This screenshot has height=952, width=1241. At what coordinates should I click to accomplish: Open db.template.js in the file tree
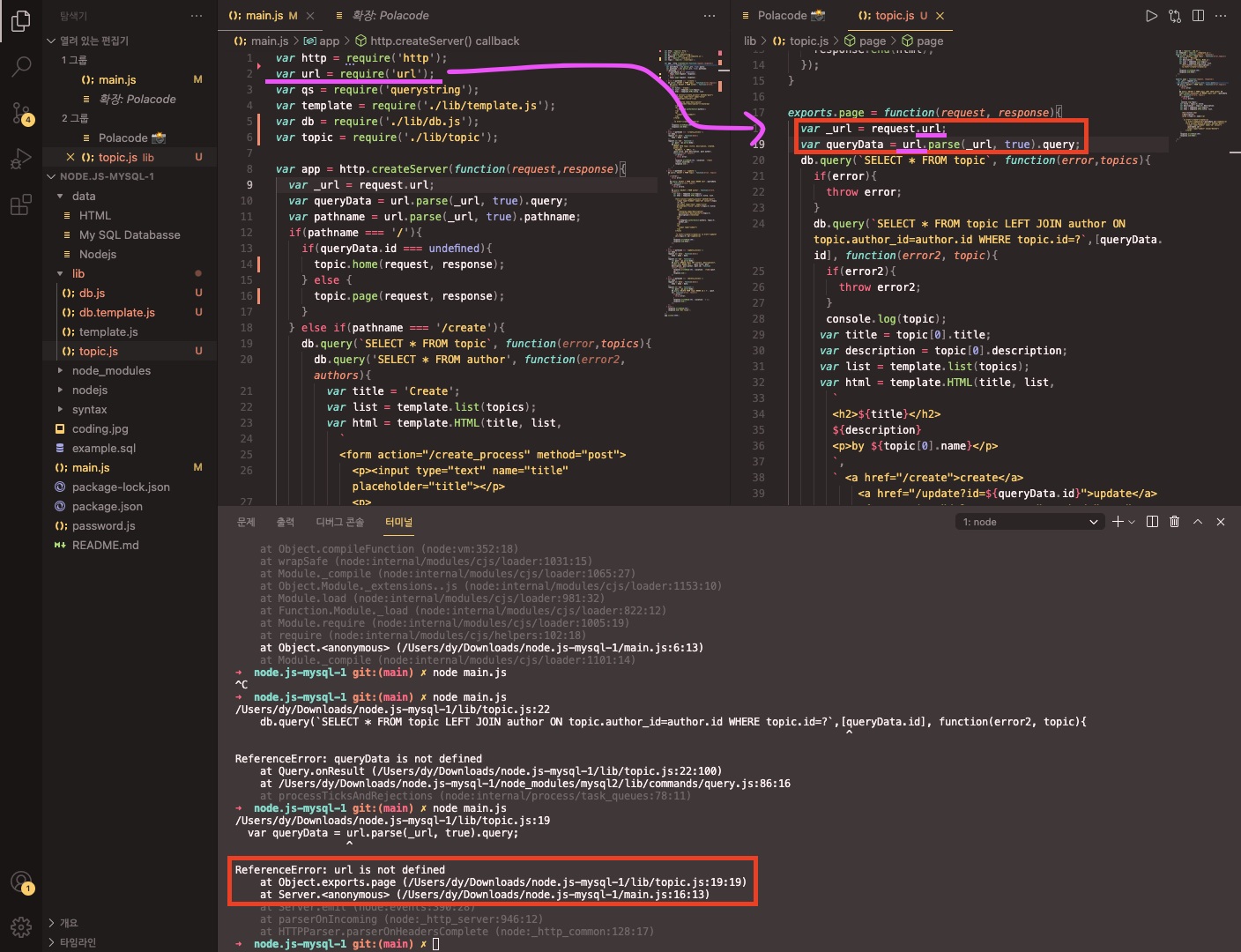(130, 312)
